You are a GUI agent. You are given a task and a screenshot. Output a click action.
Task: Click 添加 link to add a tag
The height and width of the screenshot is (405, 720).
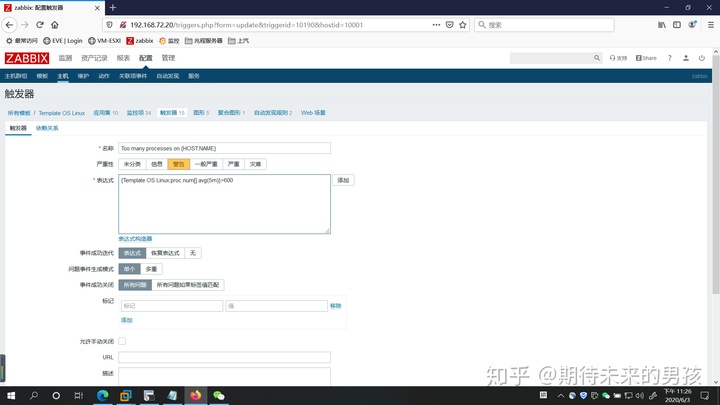click(x=127, y=320)
